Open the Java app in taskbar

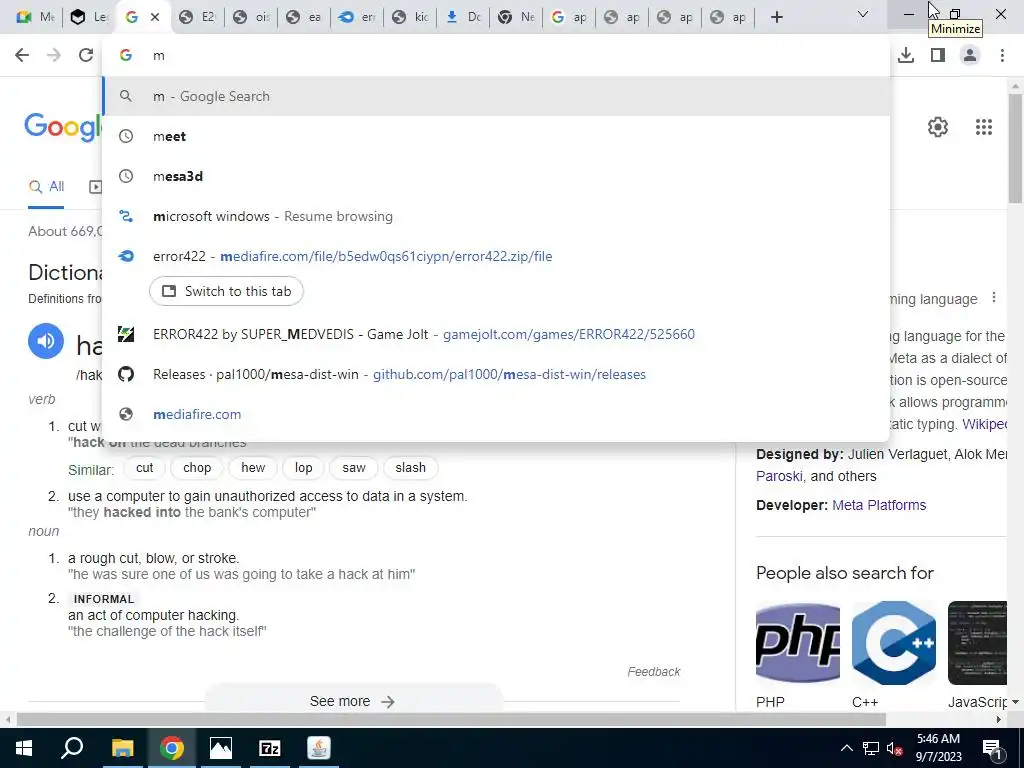[x=319, y=748]
